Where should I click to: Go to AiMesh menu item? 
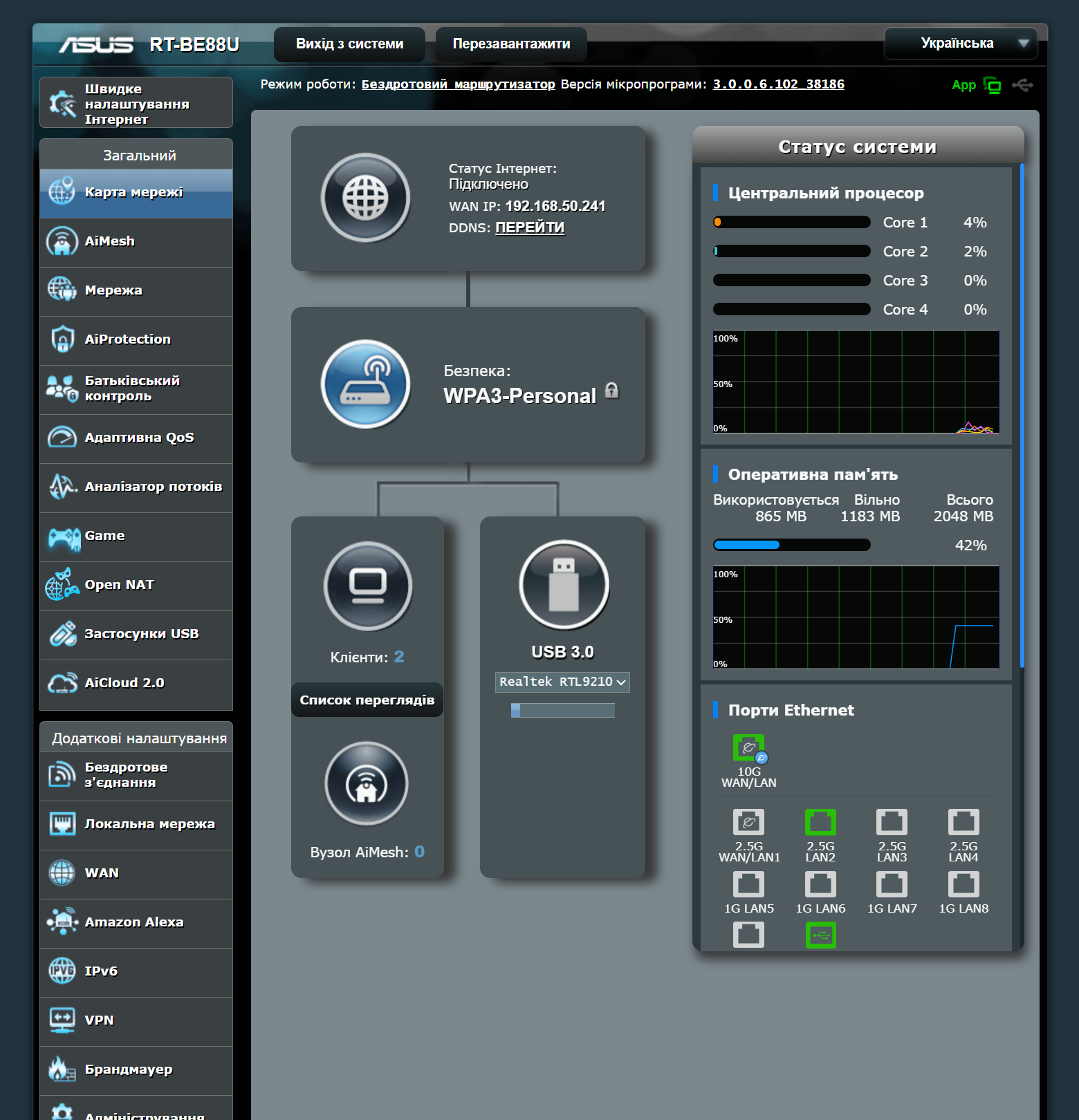(x=136, y=243)
